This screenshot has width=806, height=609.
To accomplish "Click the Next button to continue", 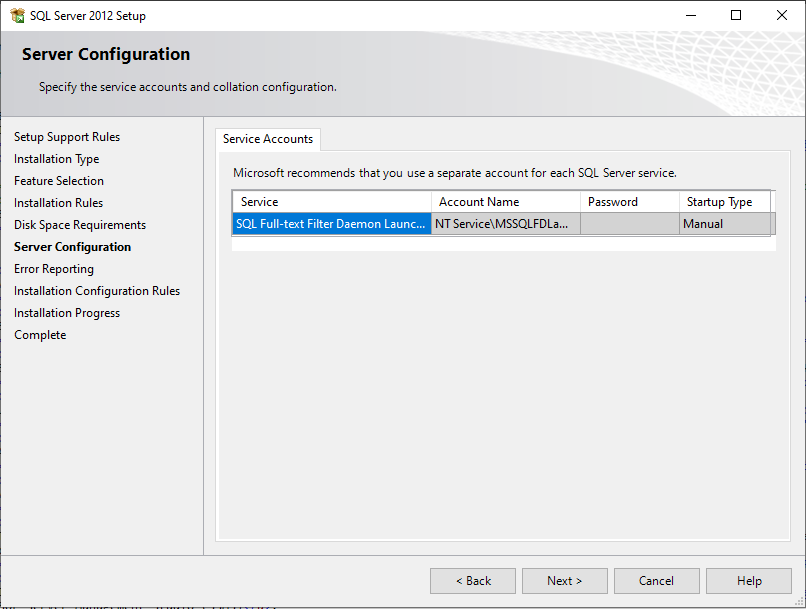I will click(564, 580).
